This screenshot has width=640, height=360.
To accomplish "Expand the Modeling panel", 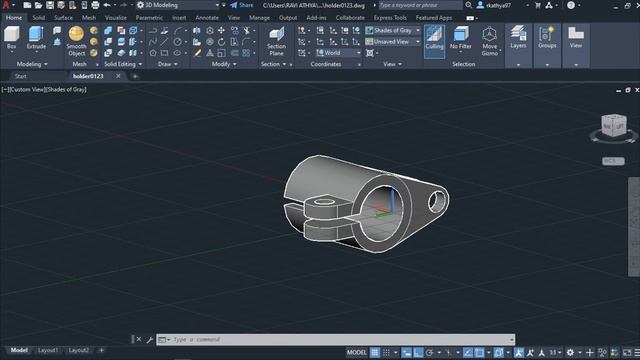I will [x=32, y=64].
